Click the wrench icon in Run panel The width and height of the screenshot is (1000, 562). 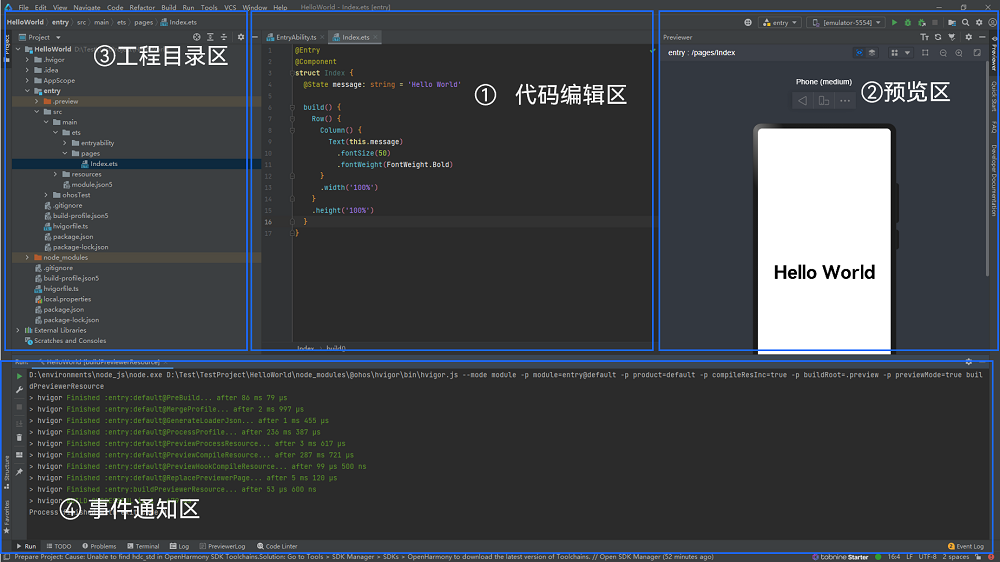[x=19, y=390]
